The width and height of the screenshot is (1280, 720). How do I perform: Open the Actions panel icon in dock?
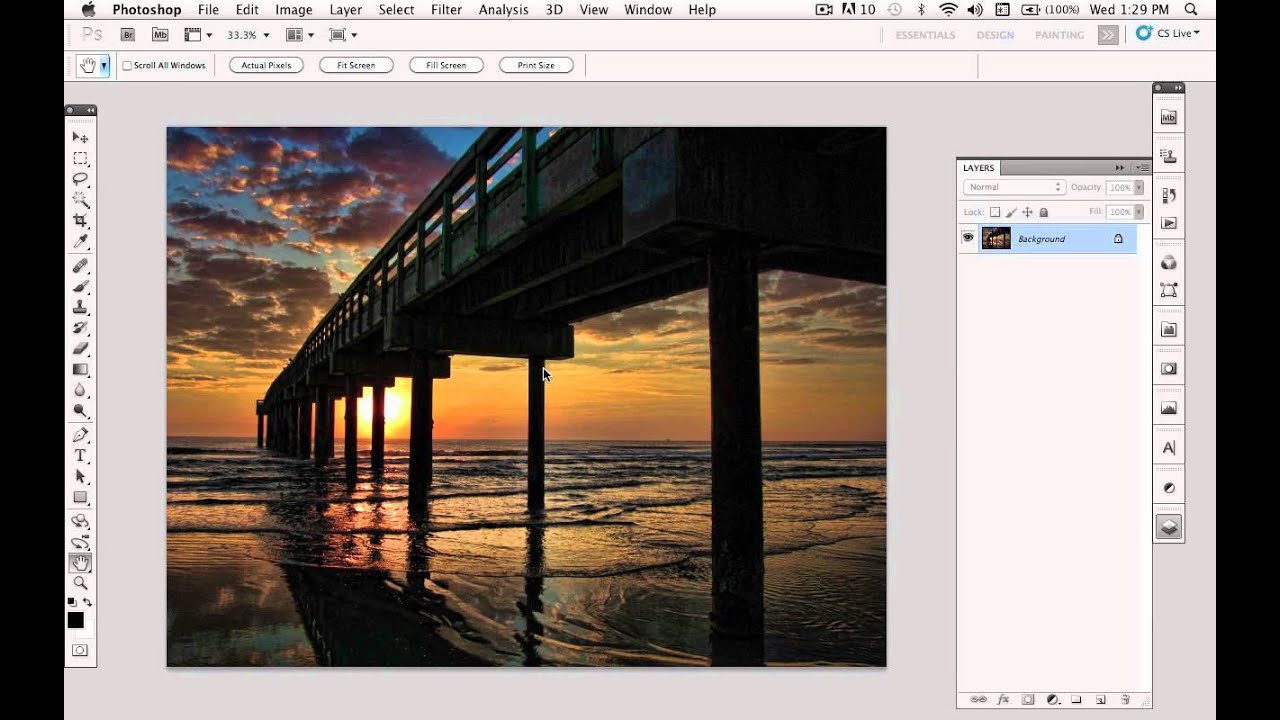pyautogui.click(x=1169, y=223)
